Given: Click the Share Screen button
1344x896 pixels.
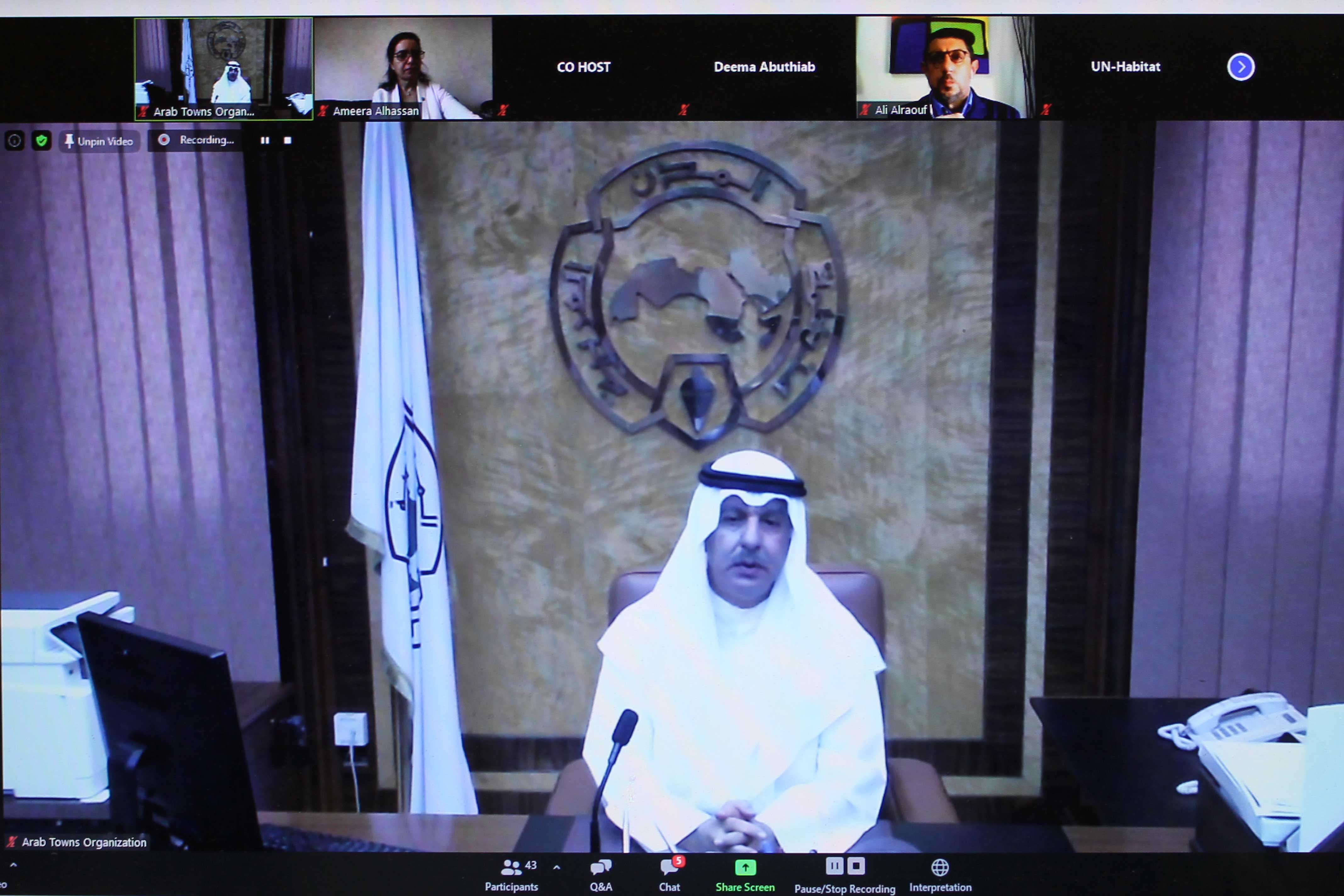Looking at the screenshot, I should point(745,875).
